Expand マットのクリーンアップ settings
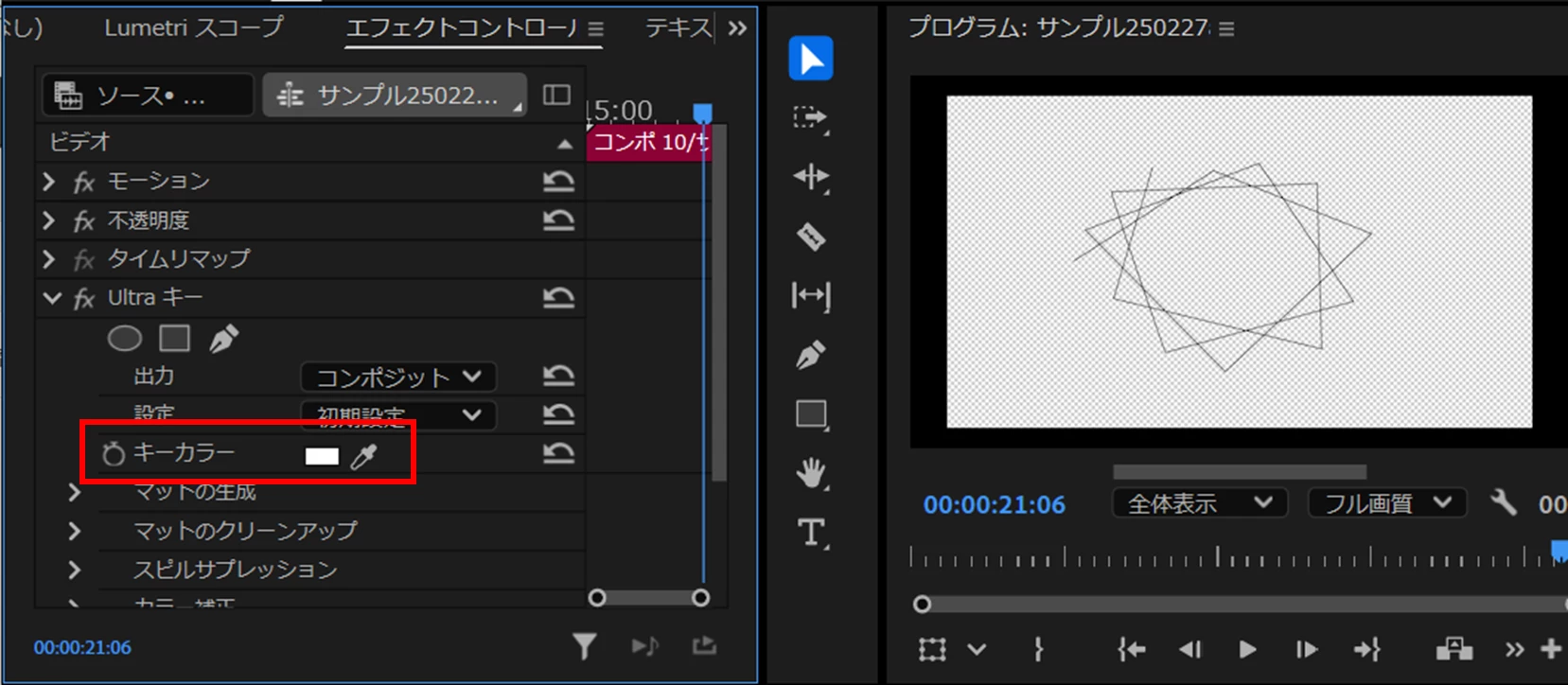 [74, 531]
